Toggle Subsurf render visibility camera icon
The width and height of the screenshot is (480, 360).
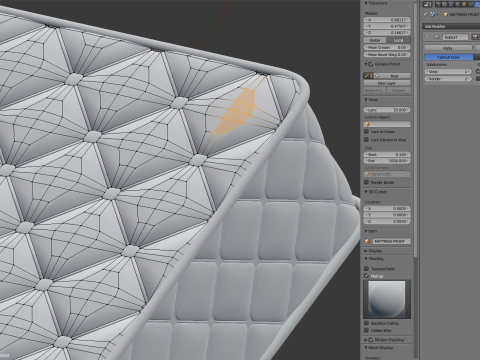[x=476, y=37]
